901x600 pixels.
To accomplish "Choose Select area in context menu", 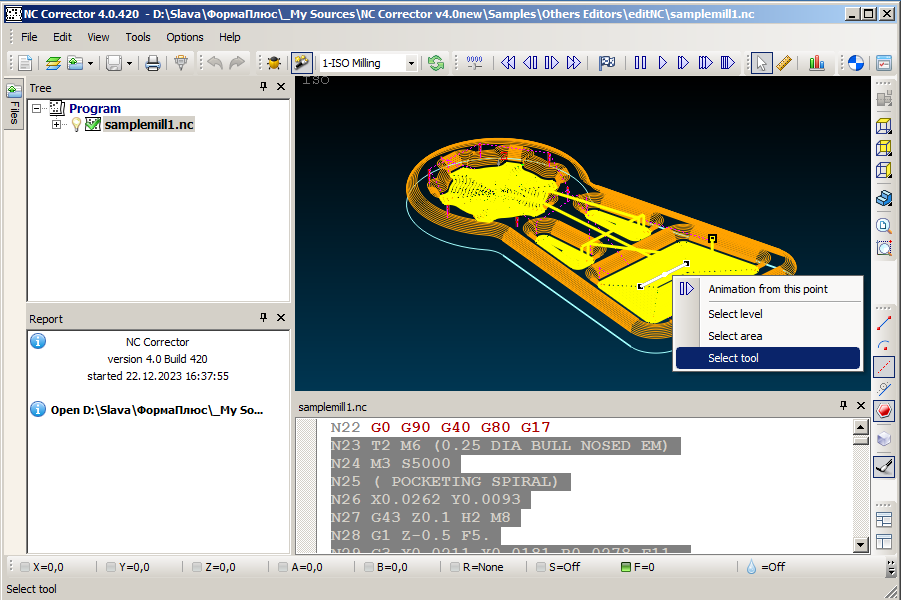I will coord(768,336).
